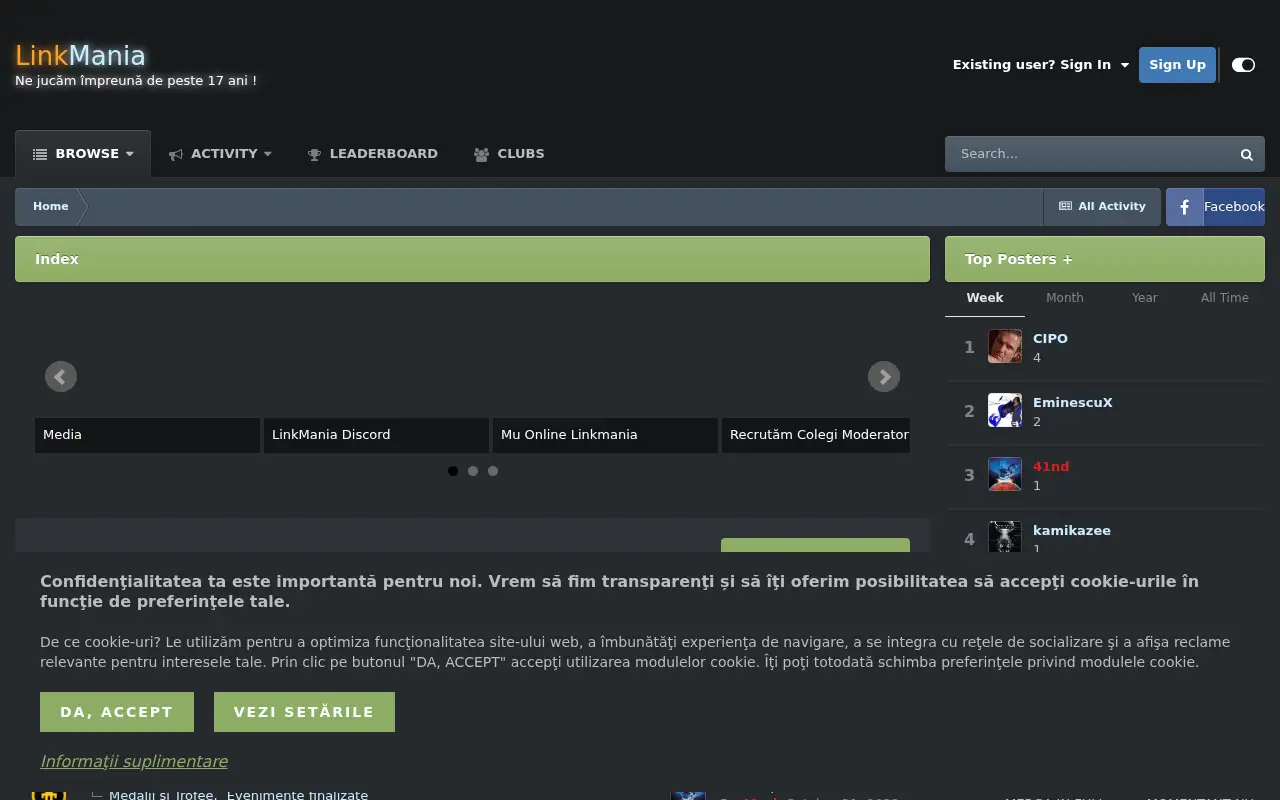
Task: Switch Top Posters to All Time tab
Action: click(x=1225, y=298)
